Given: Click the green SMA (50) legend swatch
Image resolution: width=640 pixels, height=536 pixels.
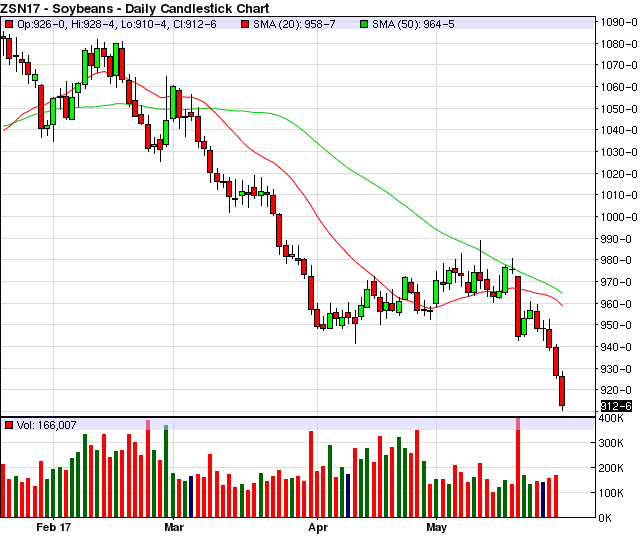Looking at the screenshot, I should pyautogui.click(x=364, y=24).
